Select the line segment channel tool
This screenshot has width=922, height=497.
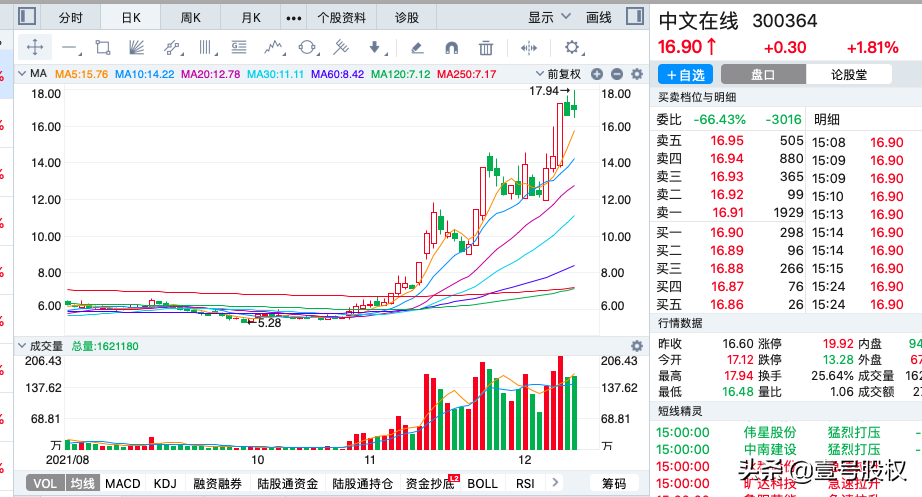171,48
